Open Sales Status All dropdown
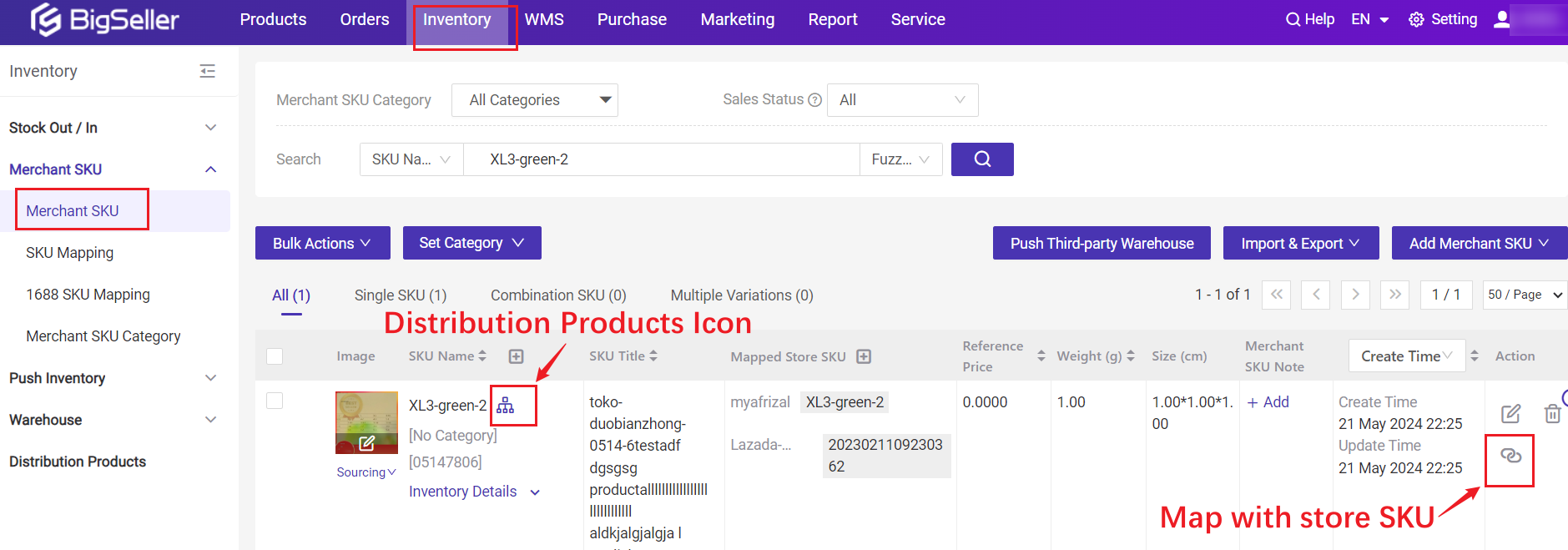Image resolution: width=1568 pixels, height=550 pixels. (902, 100)
